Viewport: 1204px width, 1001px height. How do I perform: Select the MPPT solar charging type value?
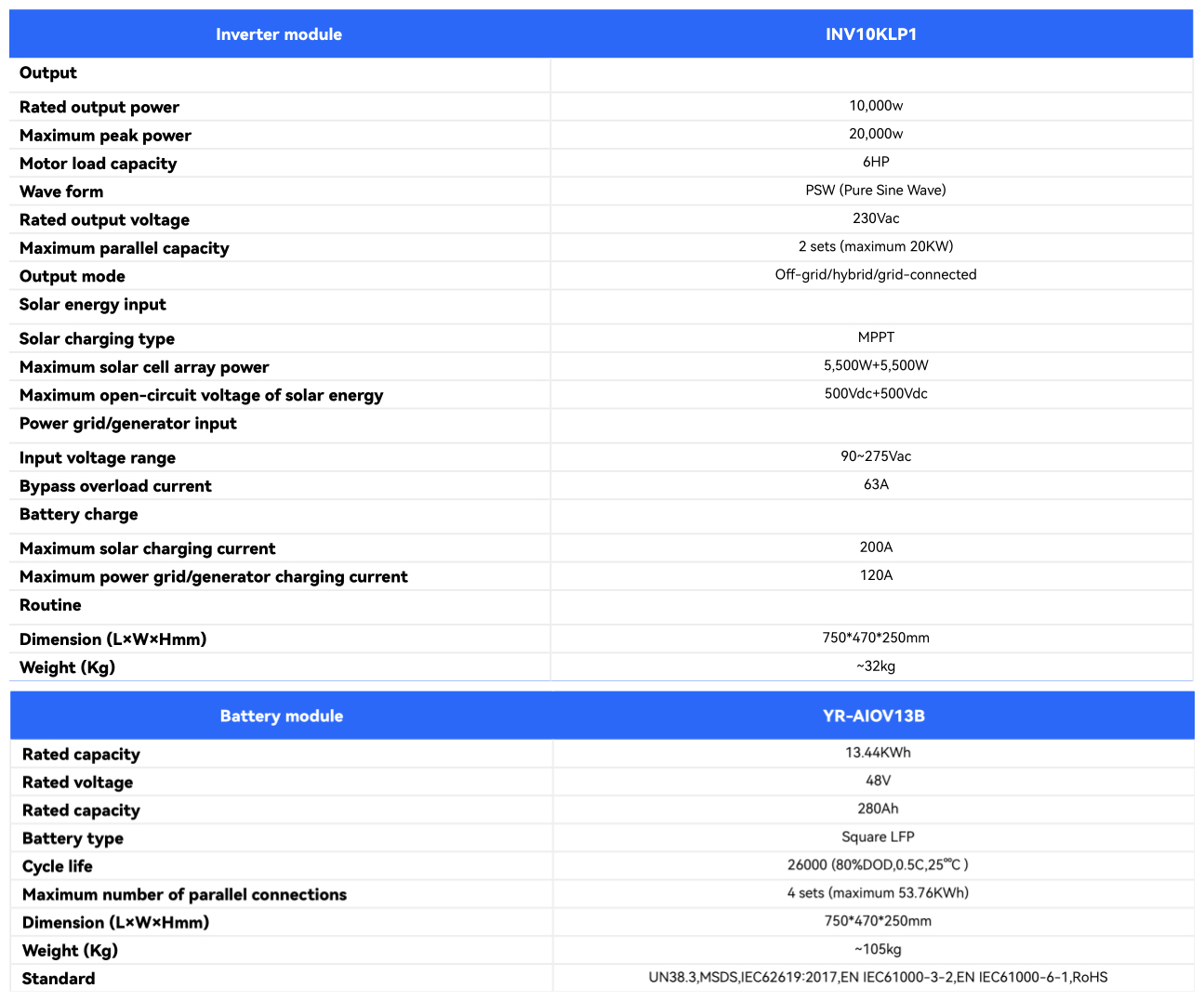point(876,337)
